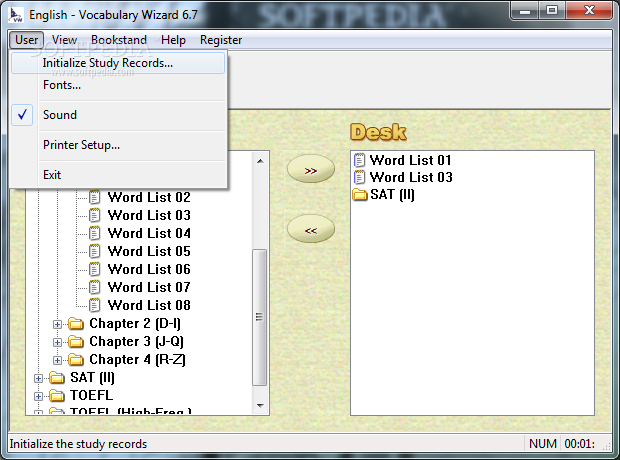Click SAT (II) folder icon on Desk
This screenshot has height=460, width=620.
(x=360, y=195)
